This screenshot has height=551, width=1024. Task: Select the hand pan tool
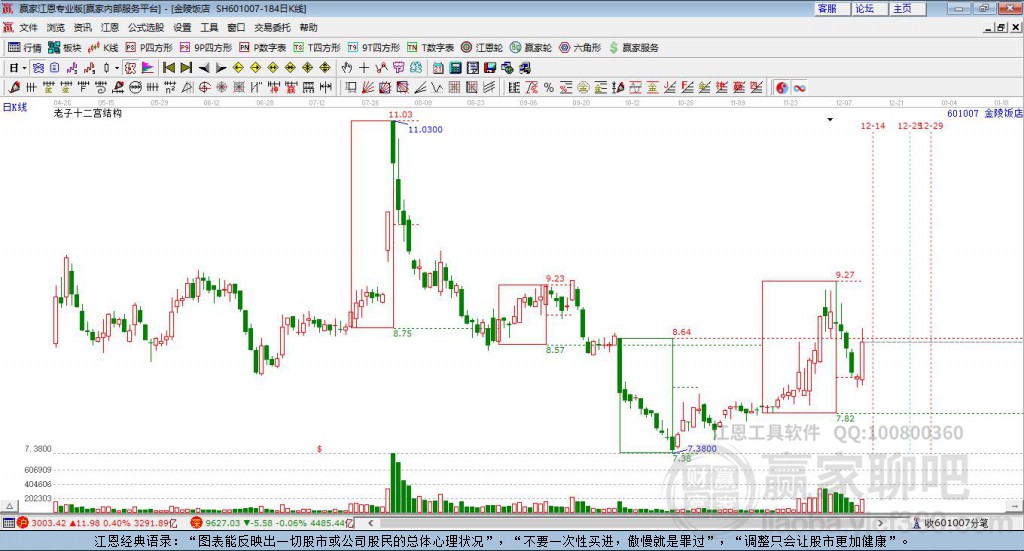[347, 68]
